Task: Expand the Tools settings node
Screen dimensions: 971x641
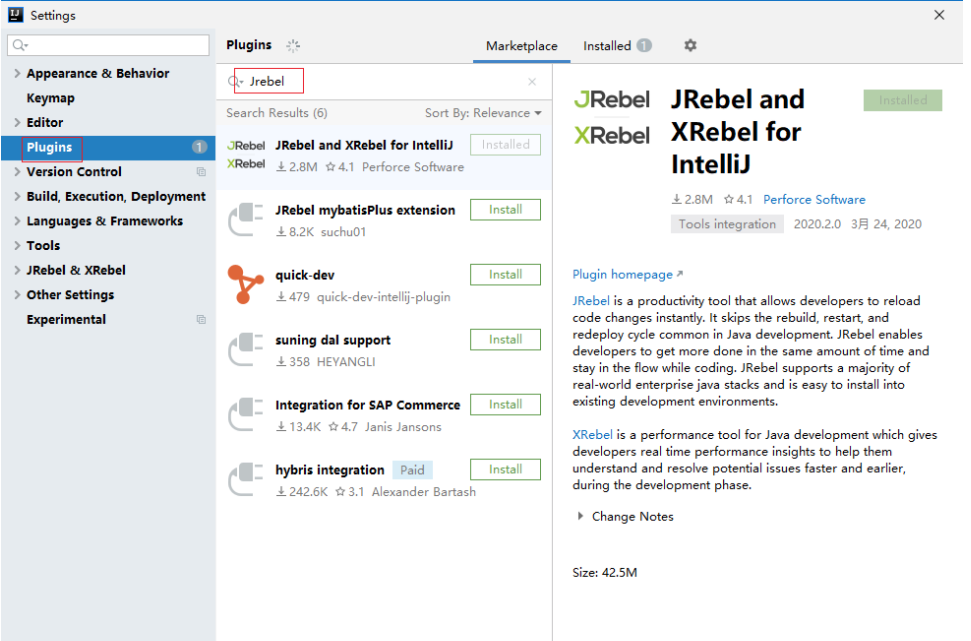Action: [x=17, y=246]
